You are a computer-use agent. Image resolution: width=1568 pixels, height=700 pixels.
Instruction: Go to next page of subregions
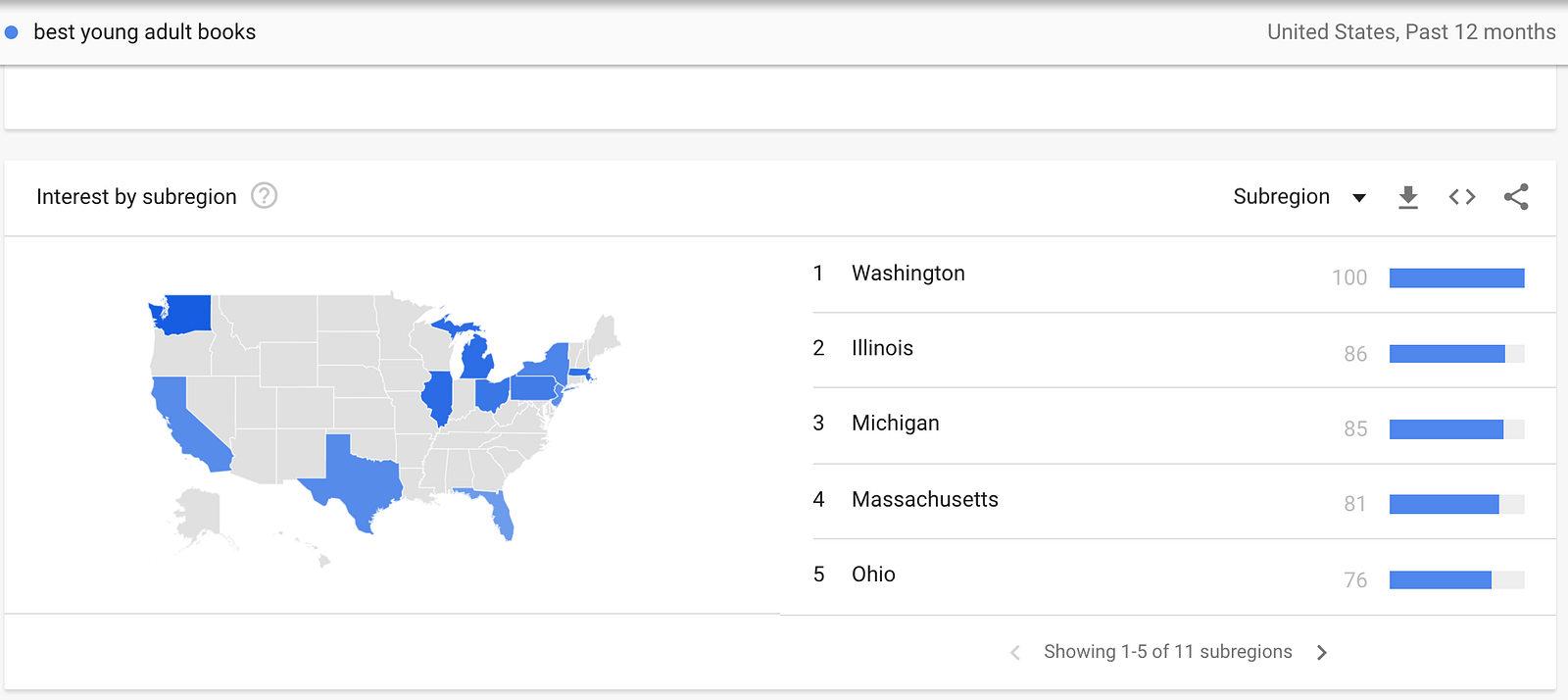click(1322, 653)
